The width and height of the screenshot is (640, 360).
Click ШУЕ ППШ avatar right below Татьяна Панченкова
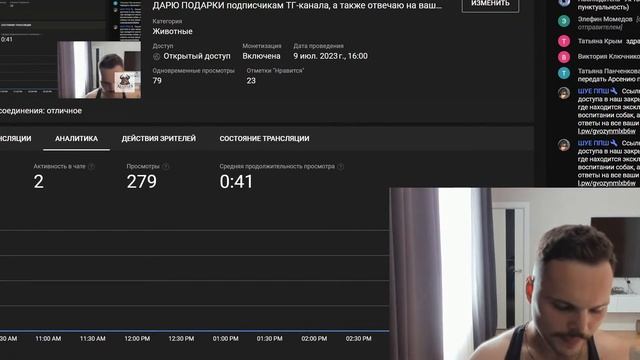click(x=564, y=93)
